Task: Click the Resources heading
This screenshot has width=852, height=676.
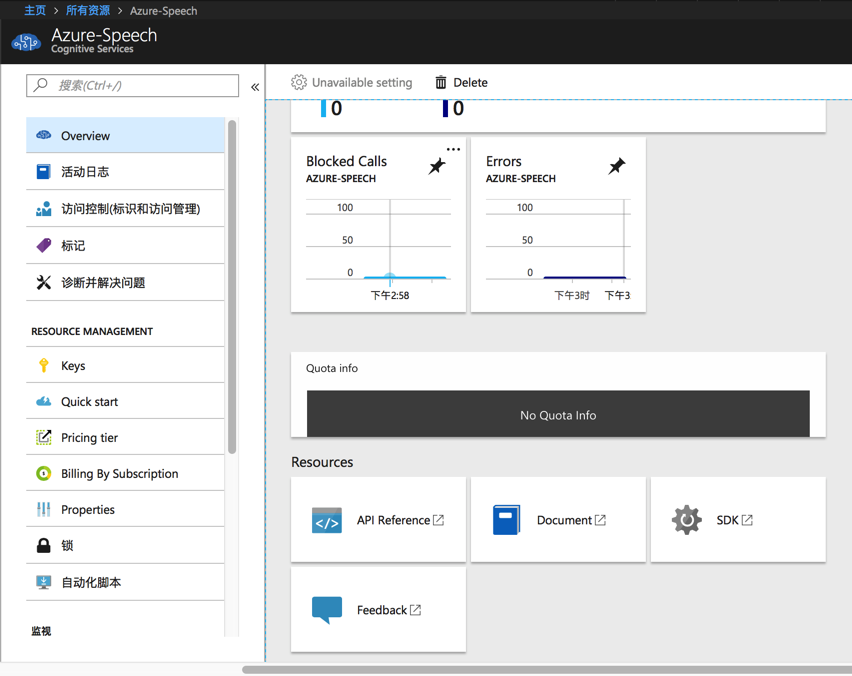Action: pos(322,462)
